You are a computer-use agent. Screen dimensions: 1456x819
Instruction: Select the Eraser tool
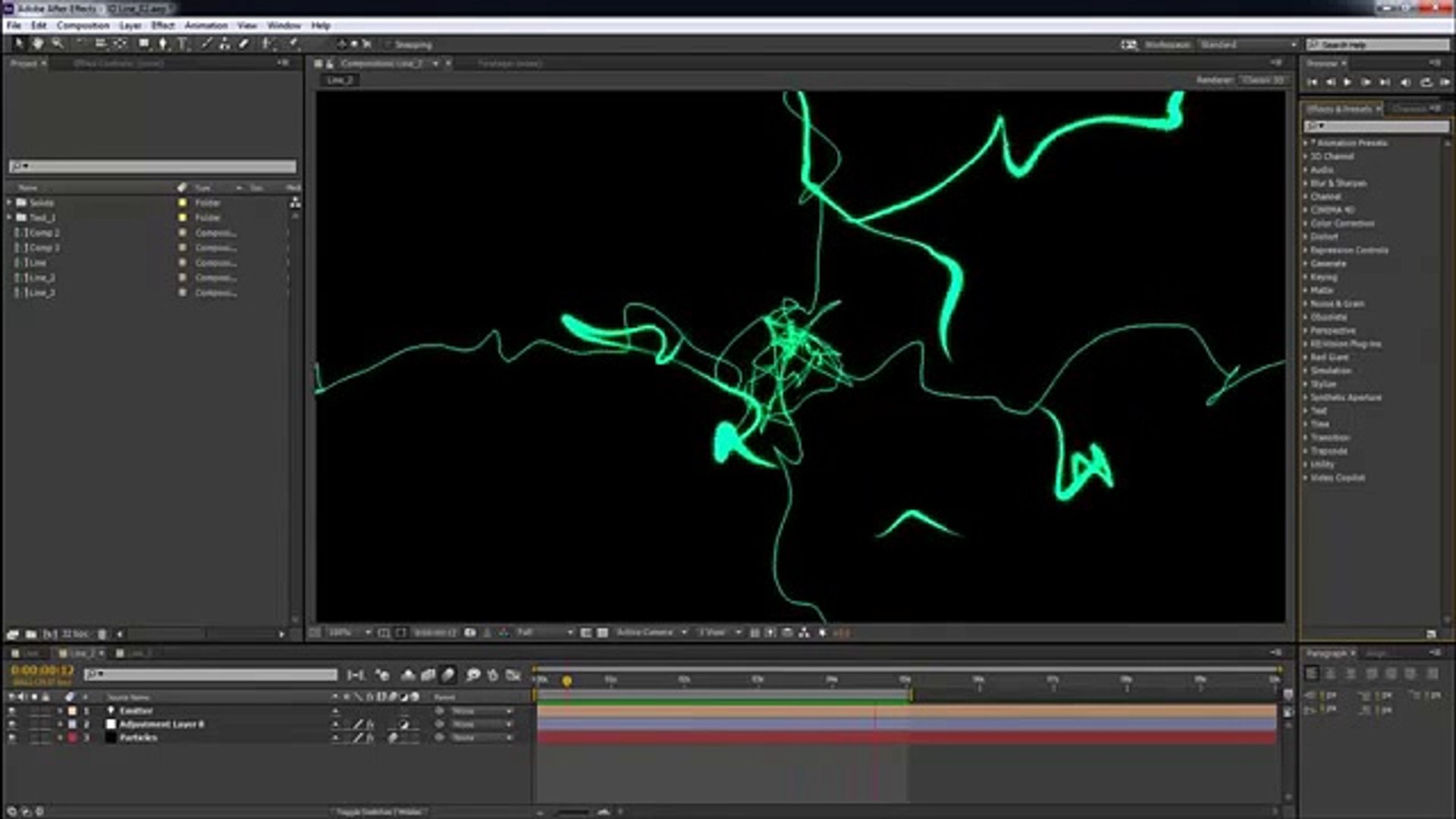point(244,44)
